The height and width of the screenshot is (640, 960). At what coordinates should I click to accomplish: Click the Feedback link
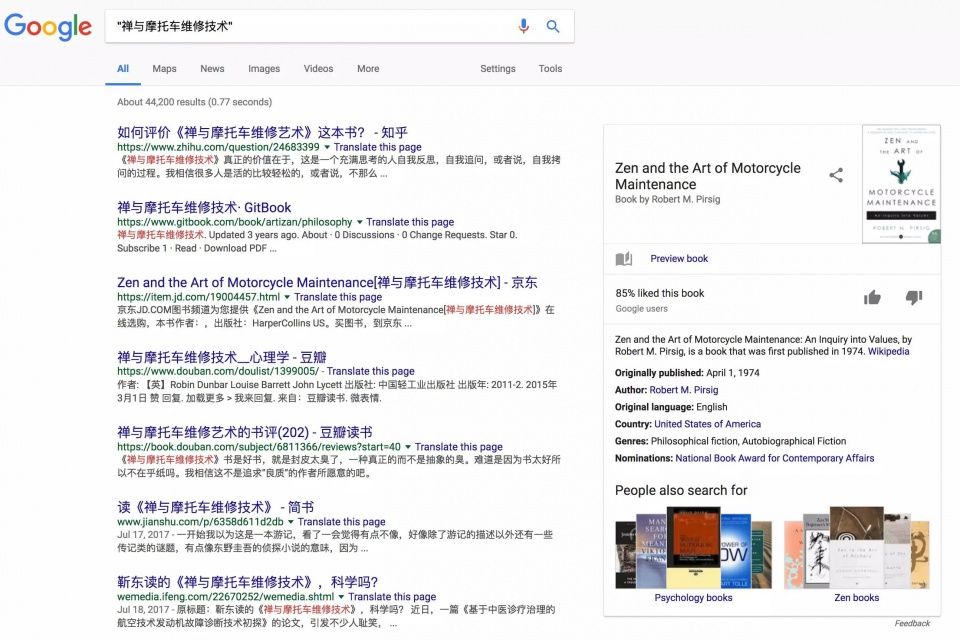pos(912,623)
